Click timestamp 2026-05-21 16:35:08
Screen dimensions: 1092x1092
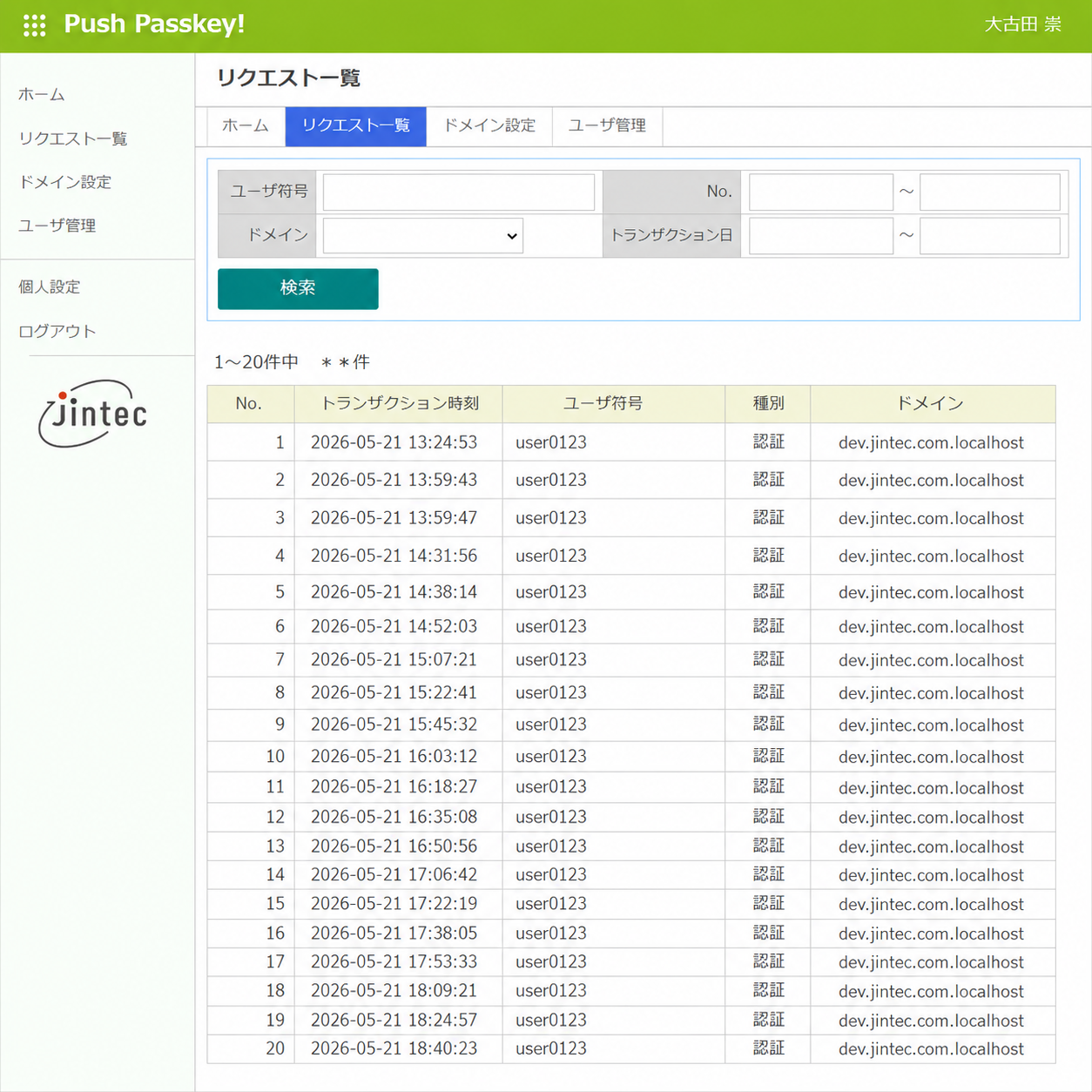point(394,817)
